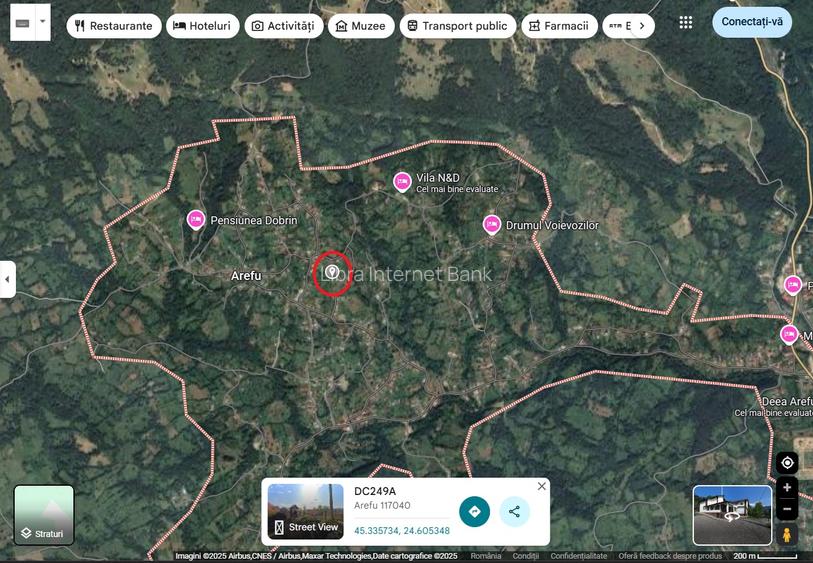Zoom in using the plus button
This screenshot has height=563, width=813.
tap(787, 488)
